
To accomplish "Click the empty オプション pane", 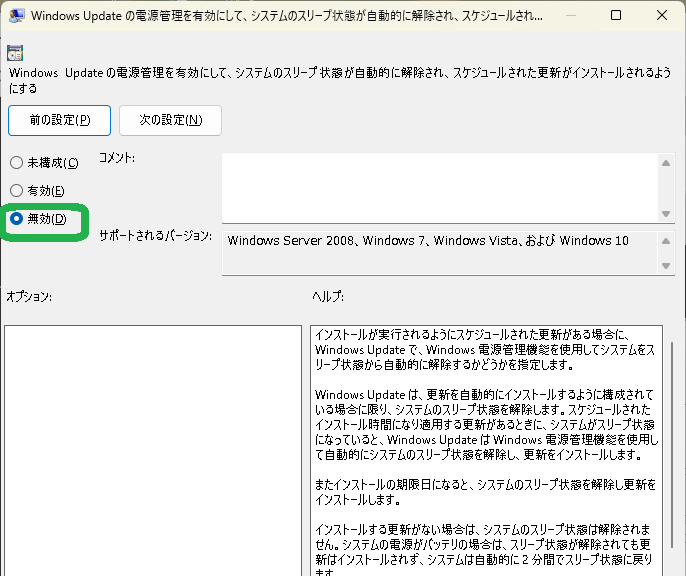I will 152,450.
